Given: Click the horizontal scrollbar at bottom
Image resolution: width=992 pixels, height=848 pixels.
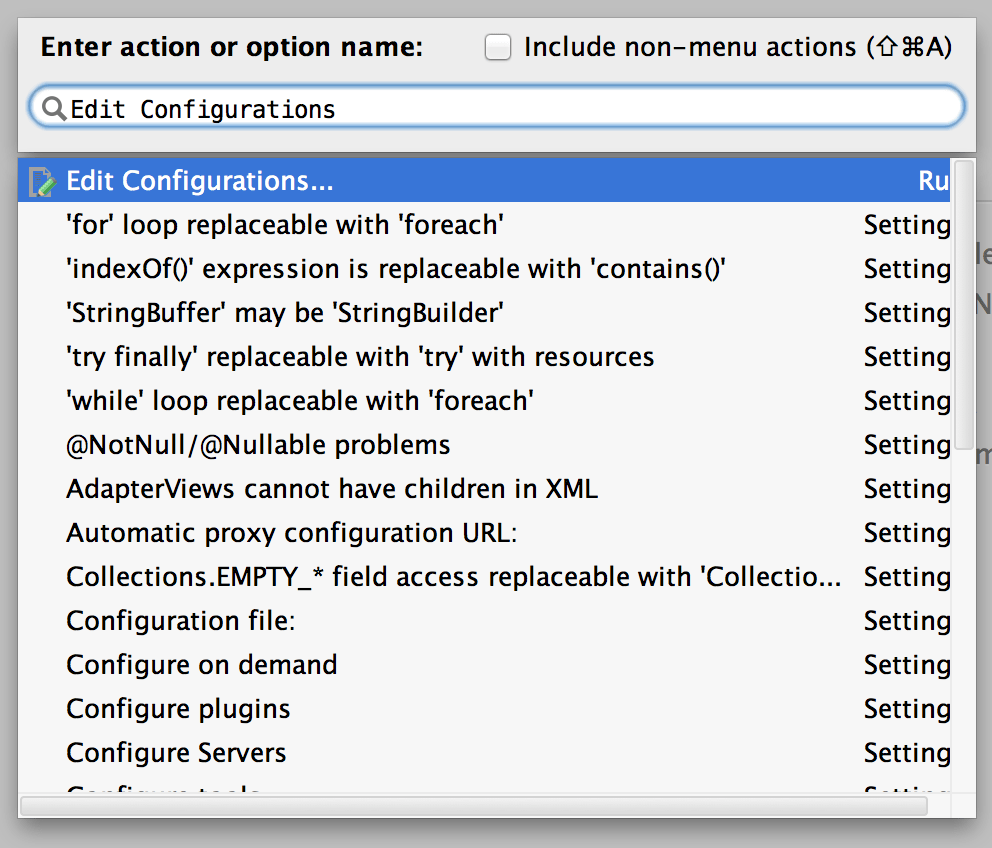Looking at the screenshot, I should [480, 807].
